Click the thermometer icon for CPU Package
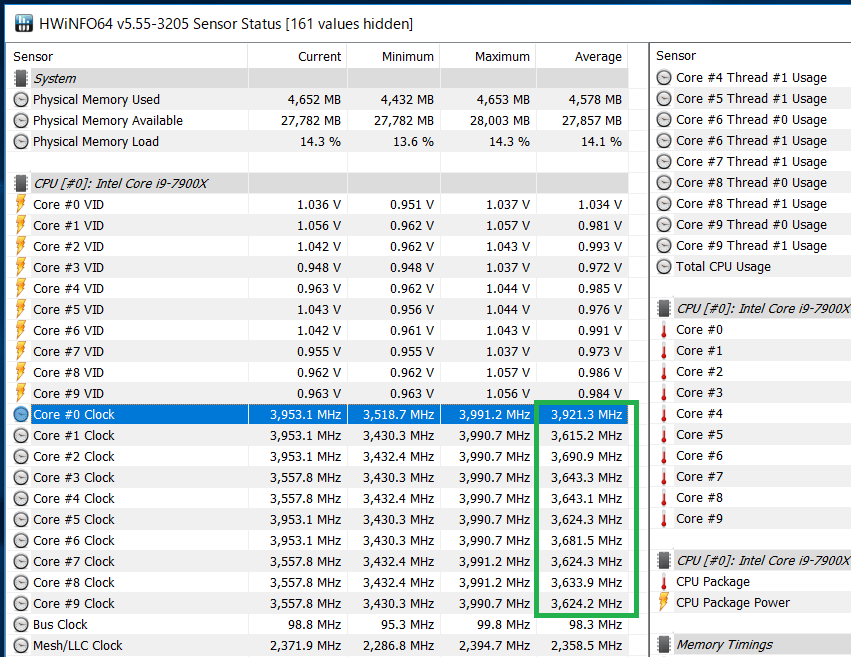 [664, 582]
